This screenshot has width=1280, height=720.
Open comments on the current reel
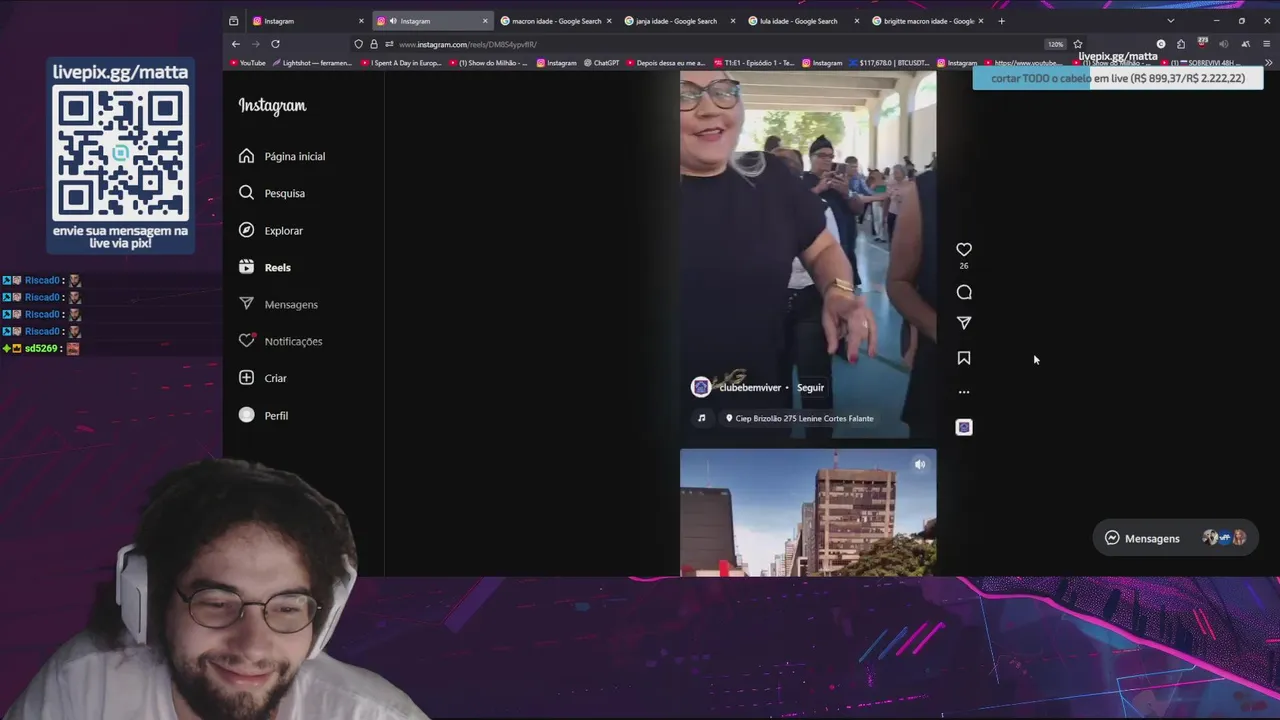pos(964,292)
